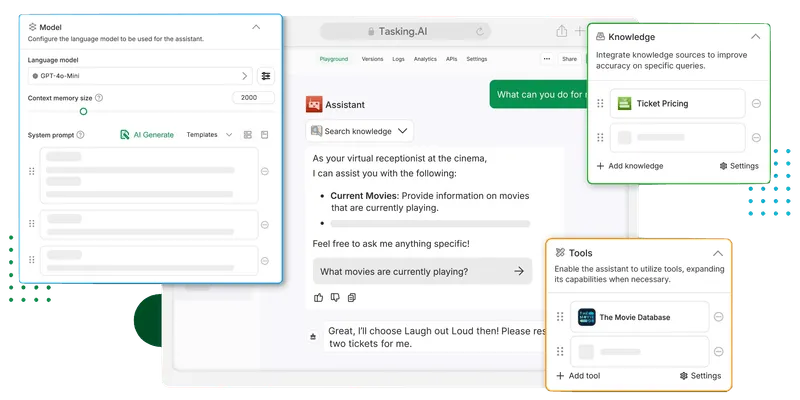The height and width of the screenshot is (400, 800).
Task: Click the Assistant avatar icon
Action: 314,105
